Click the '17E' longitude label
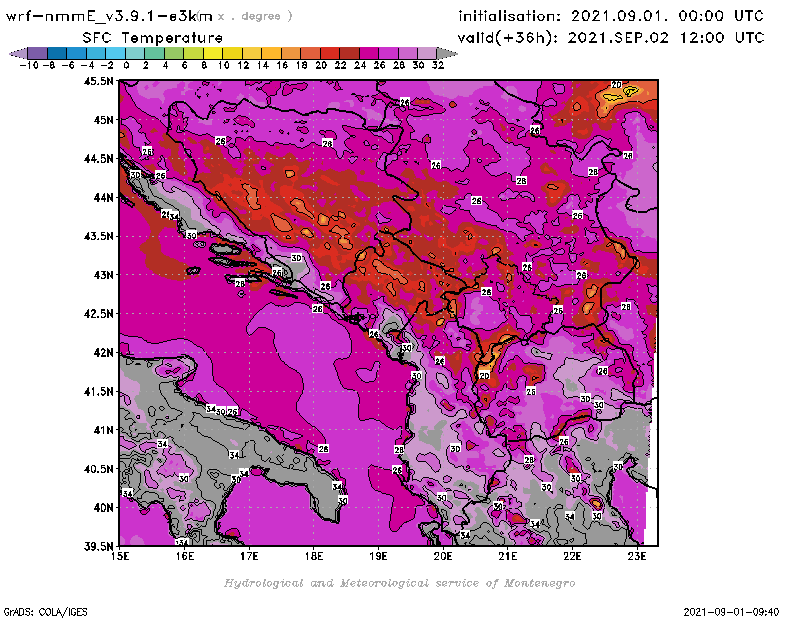Image resolution: width=800 pixels, height=618 pixels. pos(249,556)
